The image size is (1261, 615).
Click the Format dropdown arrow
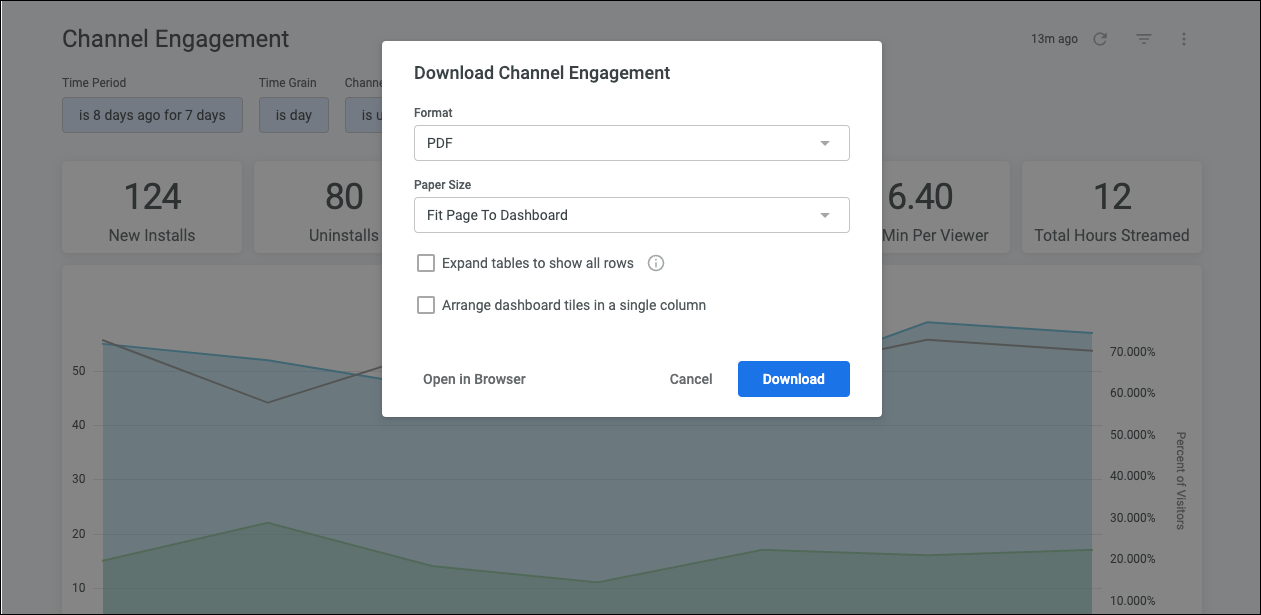coord(825,143)
